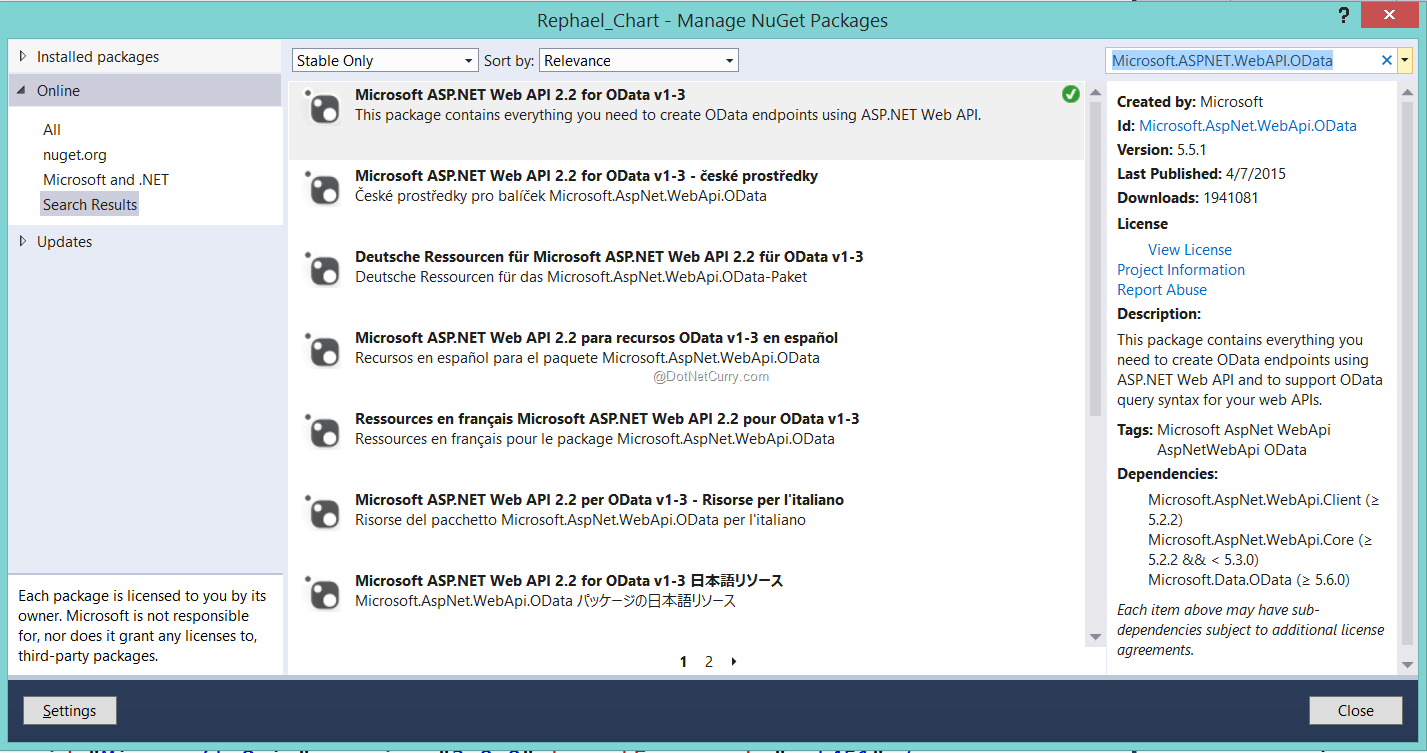Click in the package search field
1427x753 pixels.
point(1243,60)
